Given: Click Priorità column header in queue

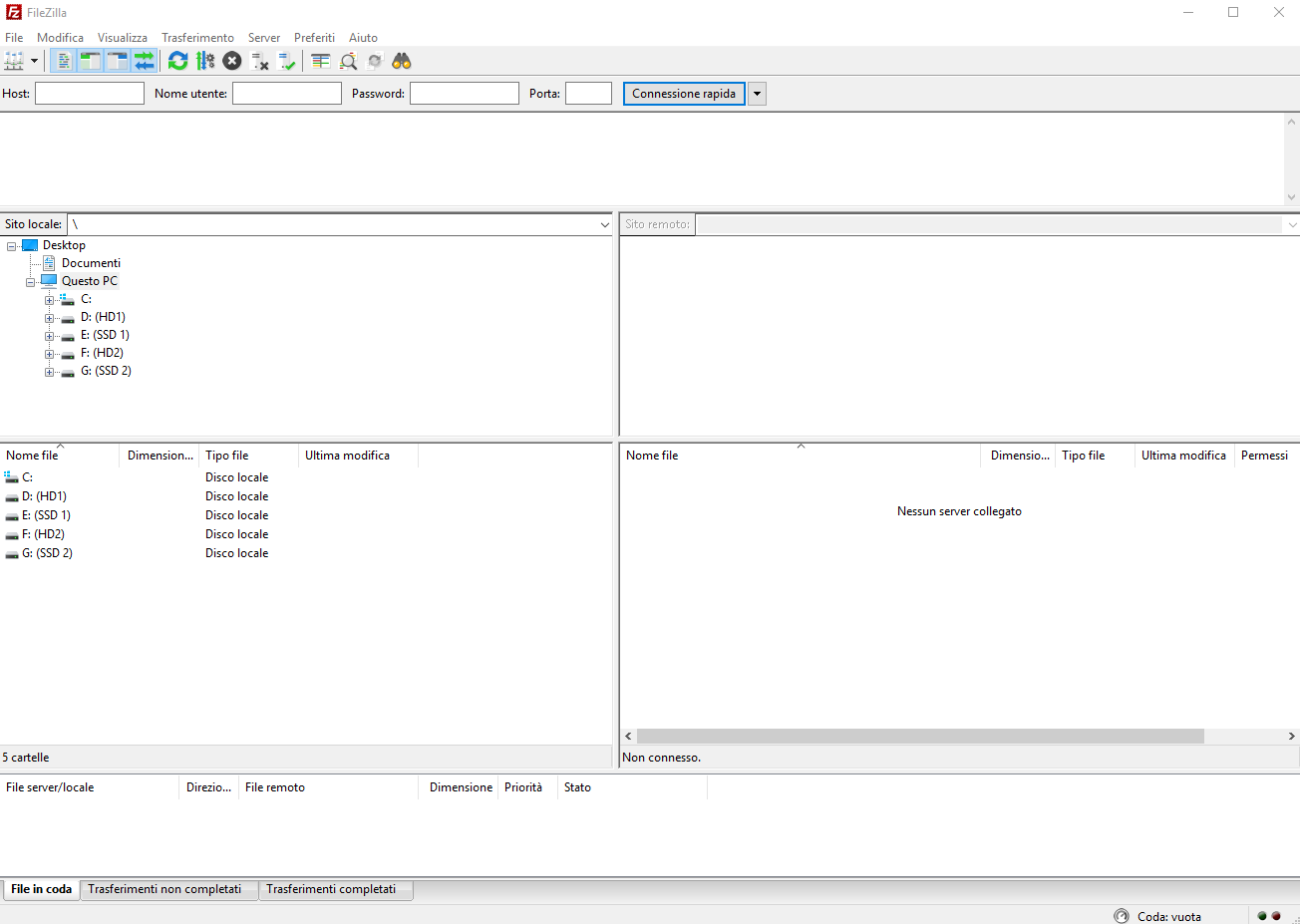Looking at the screenshot, I should pos(527,787).
